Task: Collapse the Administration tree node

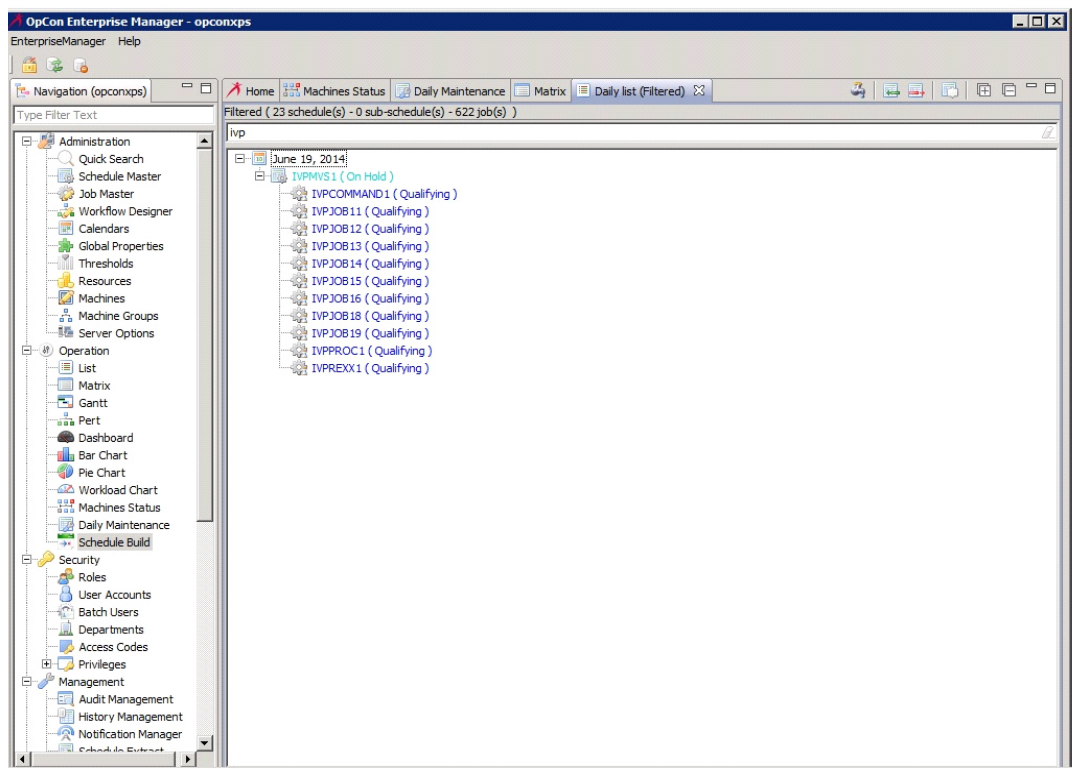Action: 26,142
